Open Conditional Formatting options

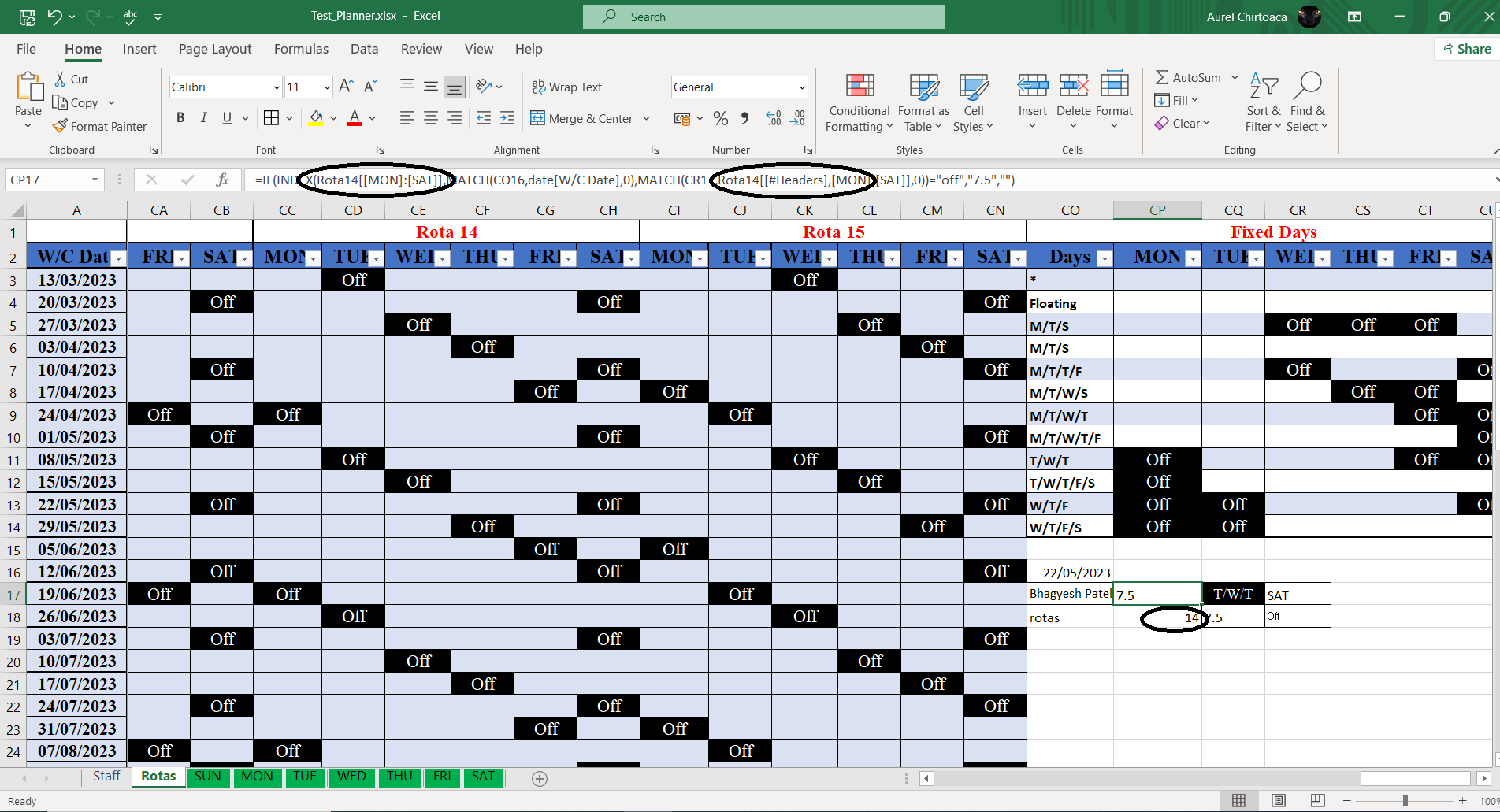pos(858,102)
